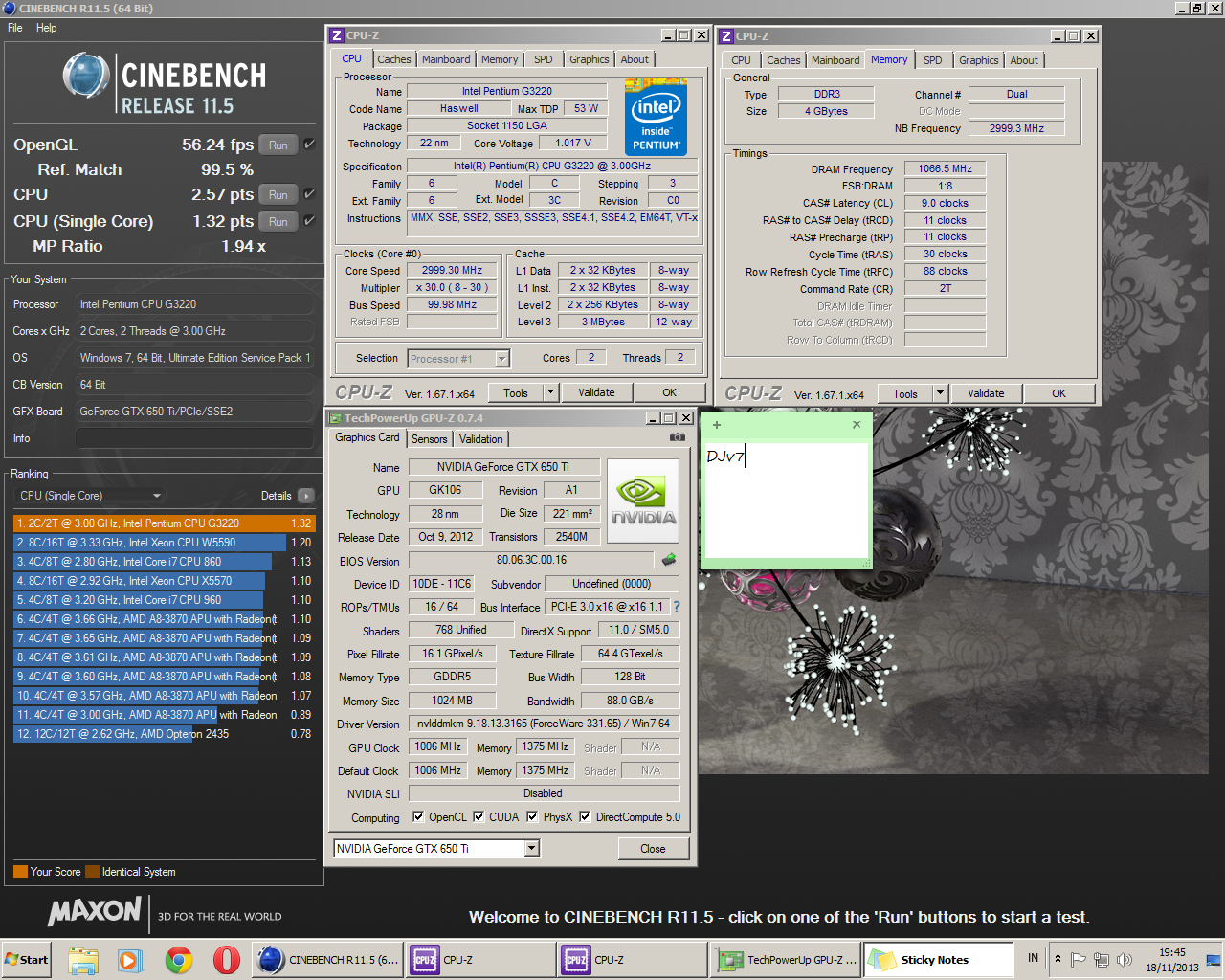Open Windows Explorer from the taskbar

pyautogui.click(x=83, y=960)
